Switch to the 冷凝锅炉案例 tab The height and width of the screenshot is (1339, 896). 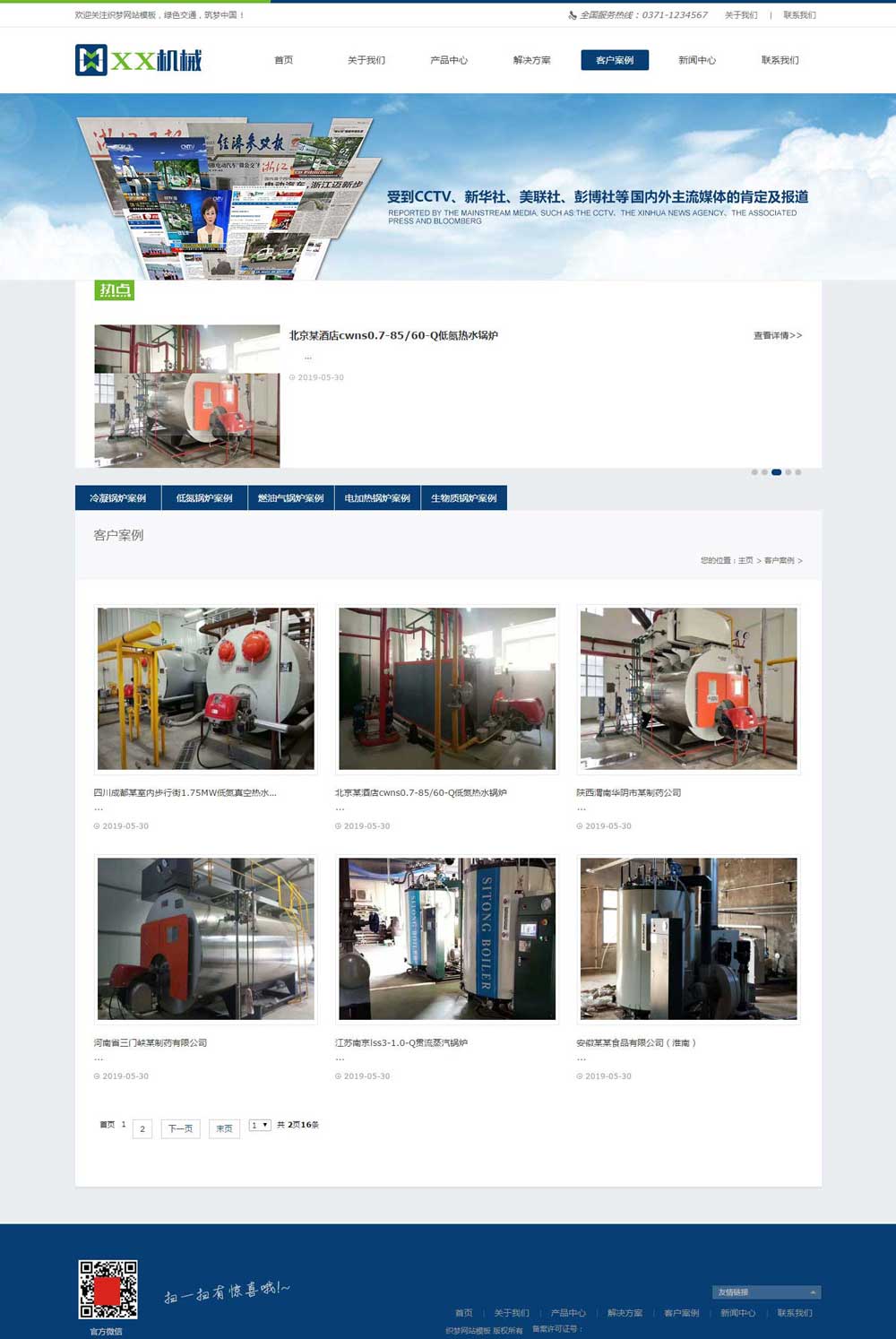[x=117, y=498]
